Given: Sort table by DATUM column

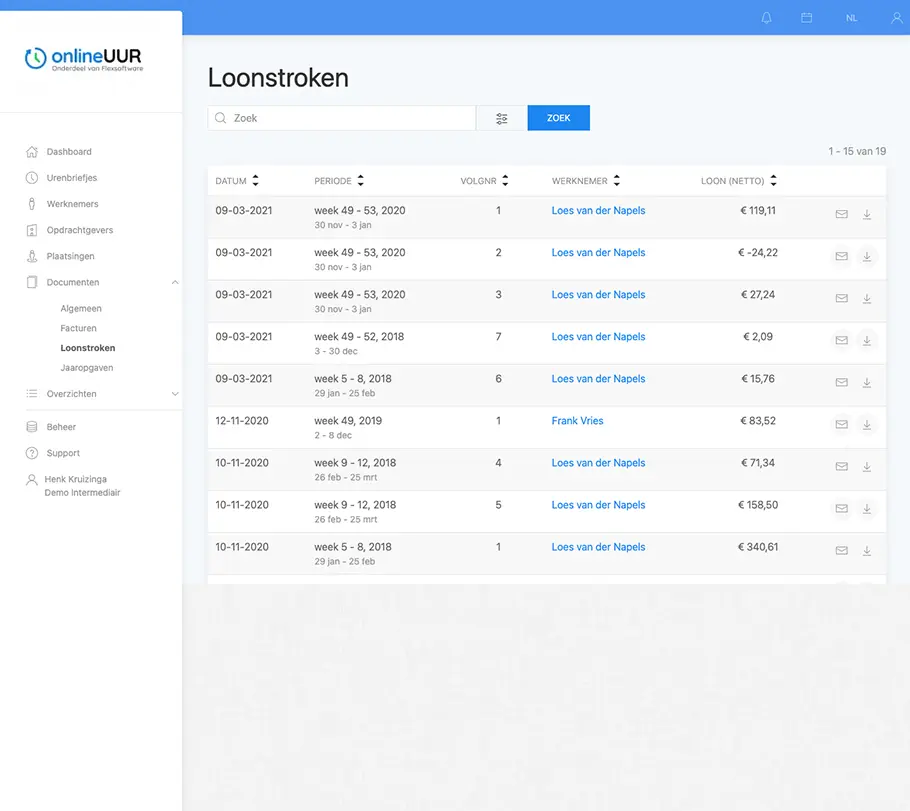Looking at the screenshot, I should click(x=237, y=181).
